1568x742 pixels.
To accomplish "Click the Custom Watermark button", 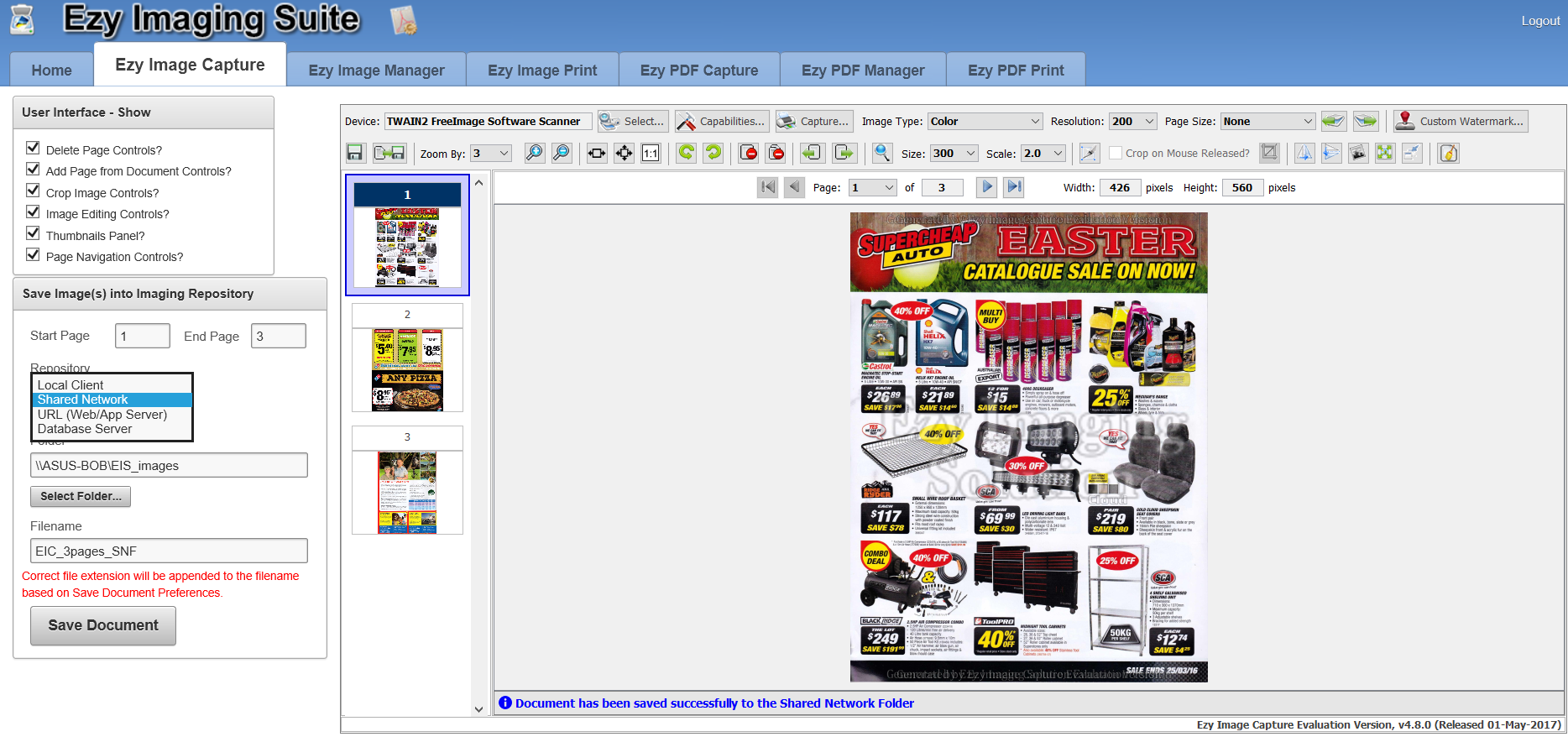I will [x=1461, y=122].
